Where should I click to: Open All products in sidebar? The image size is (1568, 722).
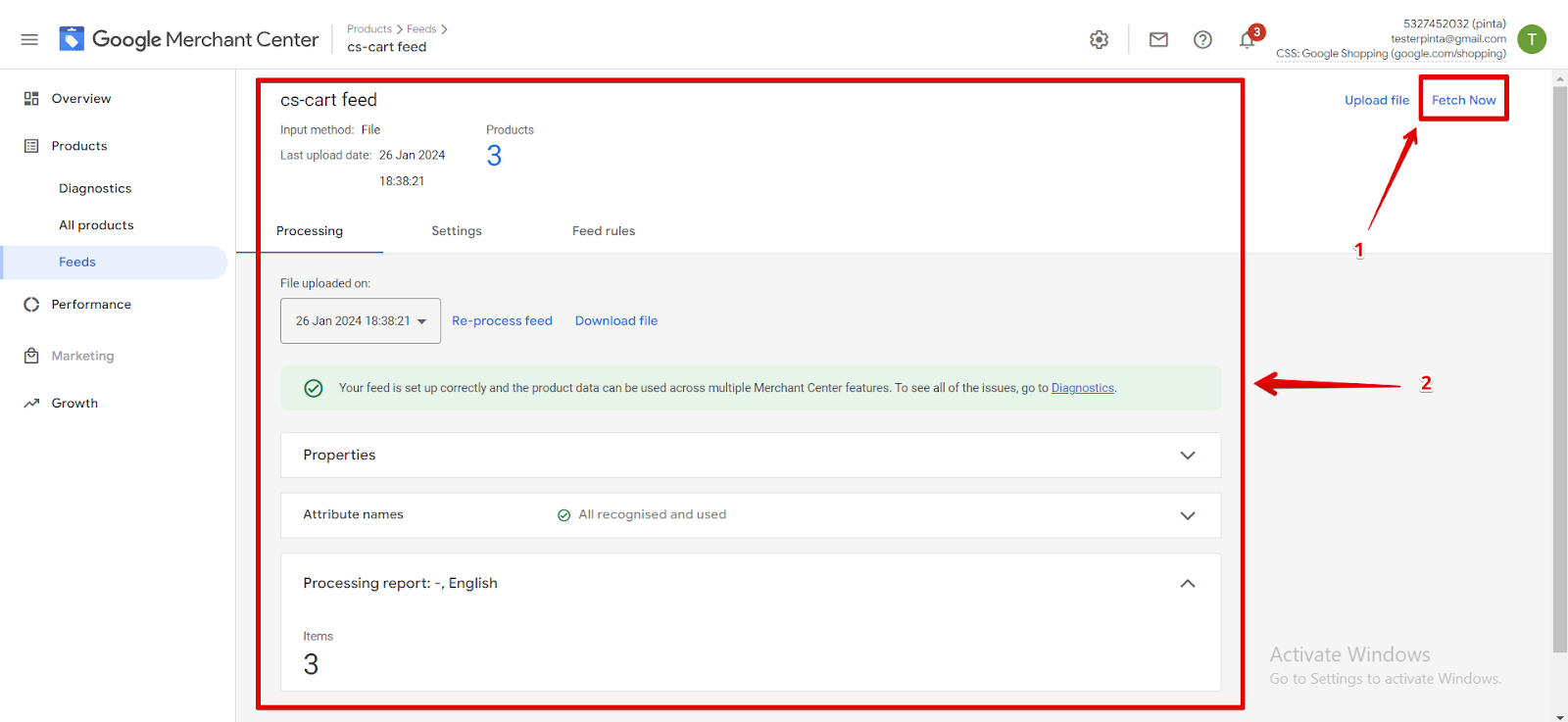[x=96, y=225]
